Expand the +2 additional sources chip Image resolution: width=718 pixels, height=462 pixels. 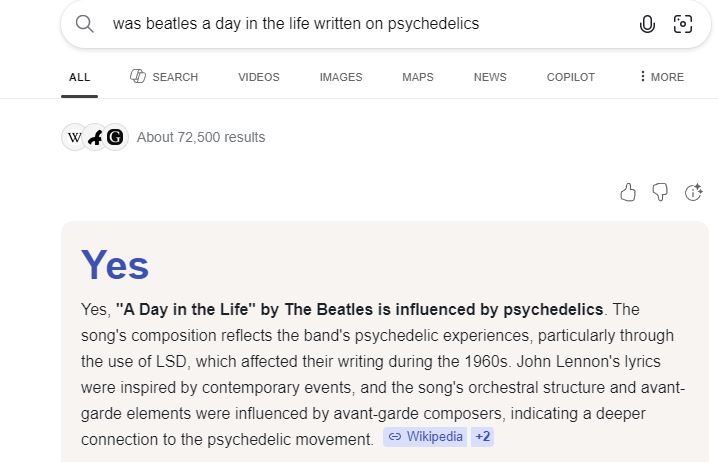pos(483,437)
